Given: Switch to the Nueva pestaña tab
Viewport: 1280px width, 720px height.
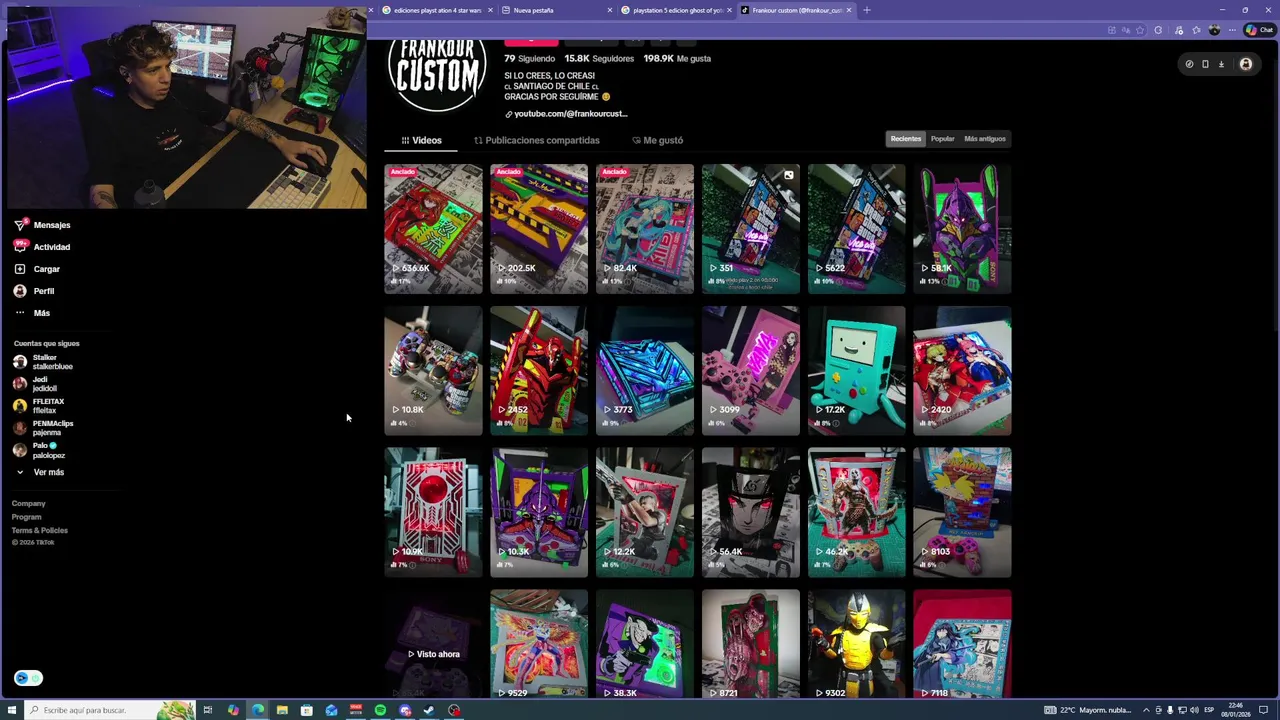Looking at the screenshot, I should pos(557,10).
